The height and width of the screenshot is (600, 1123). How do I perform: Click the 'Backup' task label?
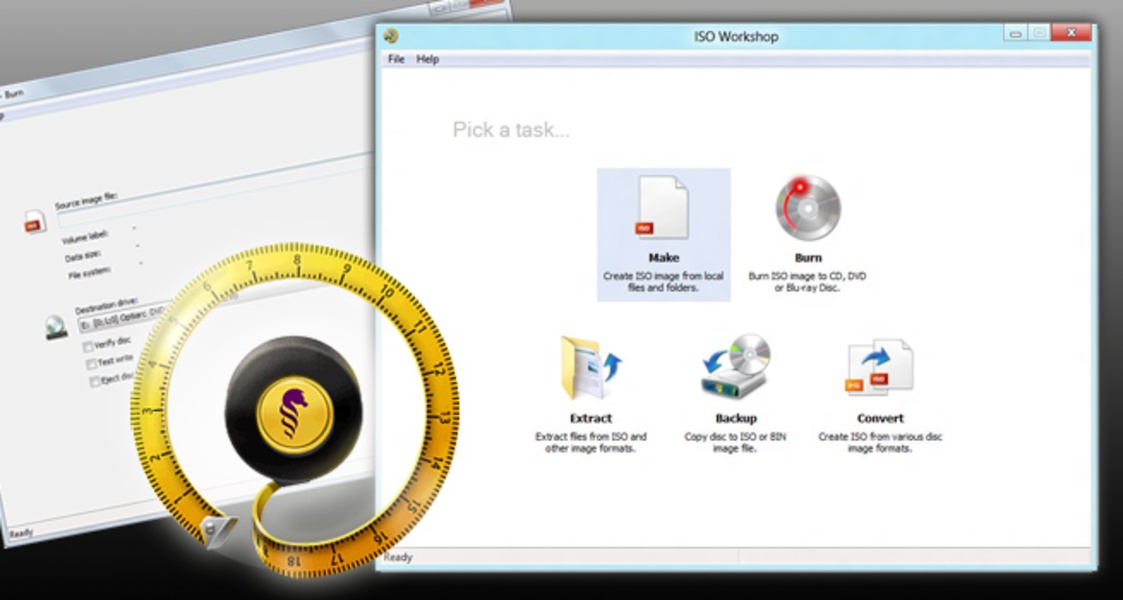click(736, 418)
